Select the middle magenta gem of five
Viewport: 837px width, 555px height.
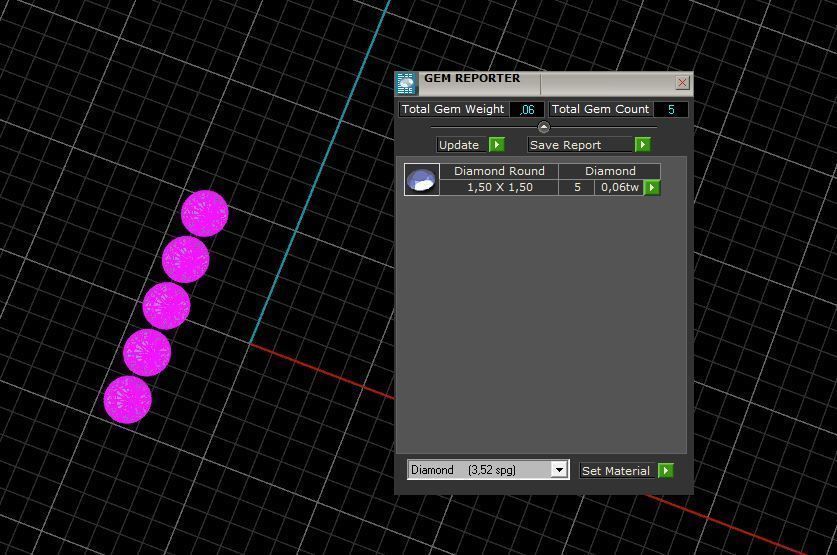click(x=167, y=306)
